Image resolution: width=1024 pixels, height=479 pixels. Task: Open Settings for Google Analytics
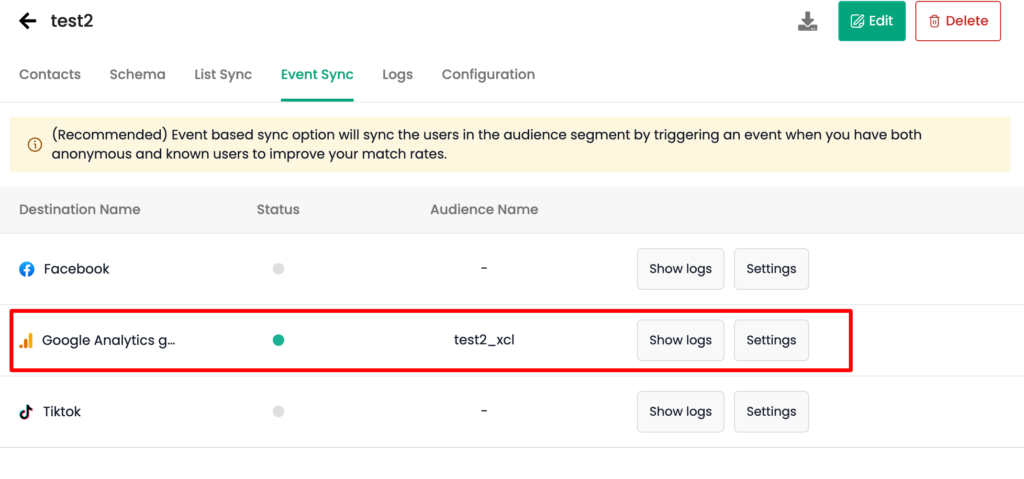click(x=771, y=340)
